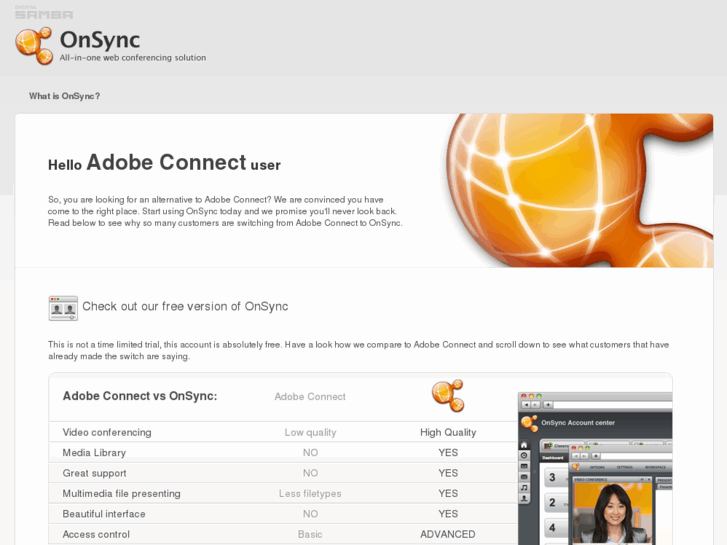This screenshot has height=545, width=727.
Task: Click the clock icon in Account center preview sidebar
Action: pyautogui.click(x=524, y=455)
